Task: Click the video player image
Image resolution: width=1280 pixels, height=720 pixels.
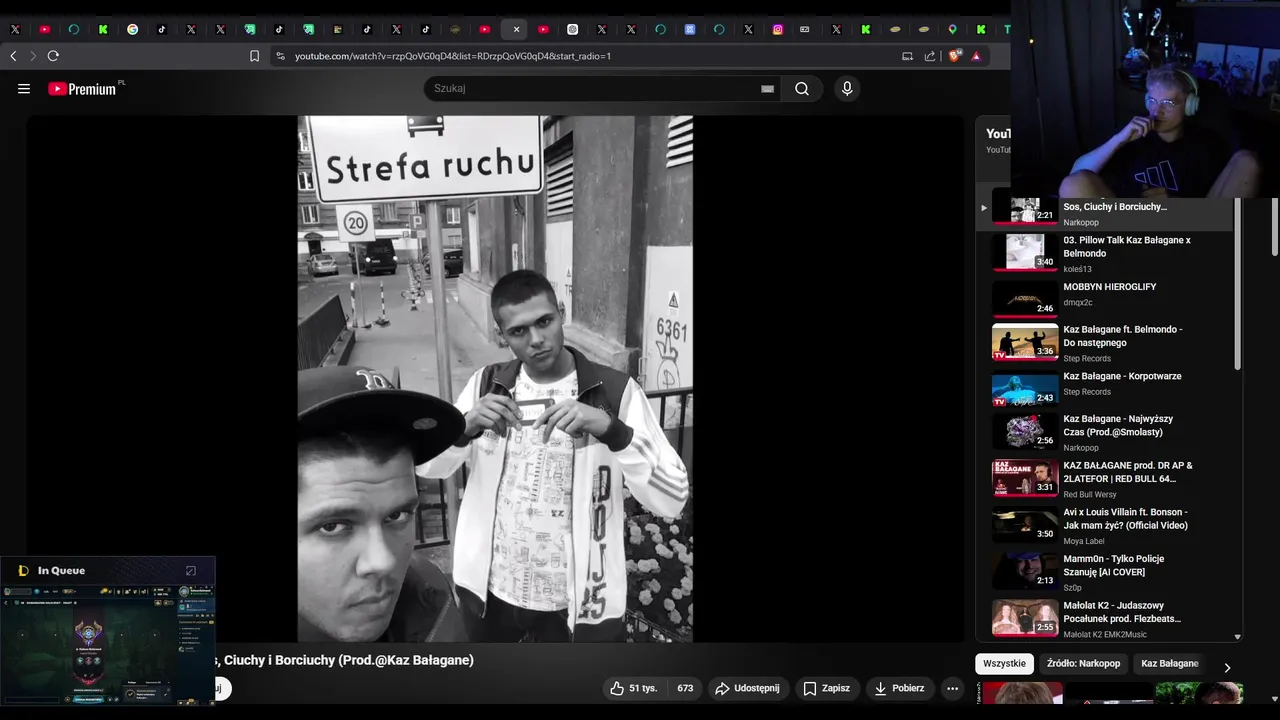Action: (495, 378)
